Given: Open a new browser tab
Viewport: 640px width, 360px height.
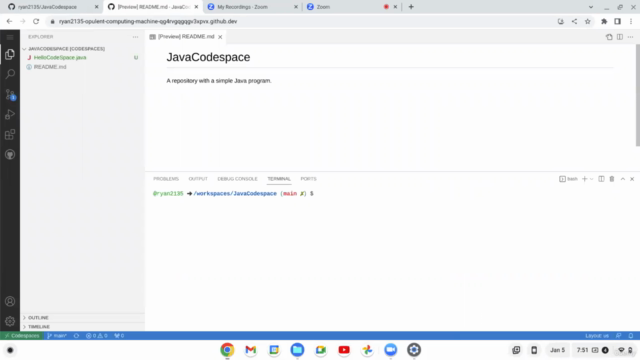Looking at the screenshot, I should [411, 7].
